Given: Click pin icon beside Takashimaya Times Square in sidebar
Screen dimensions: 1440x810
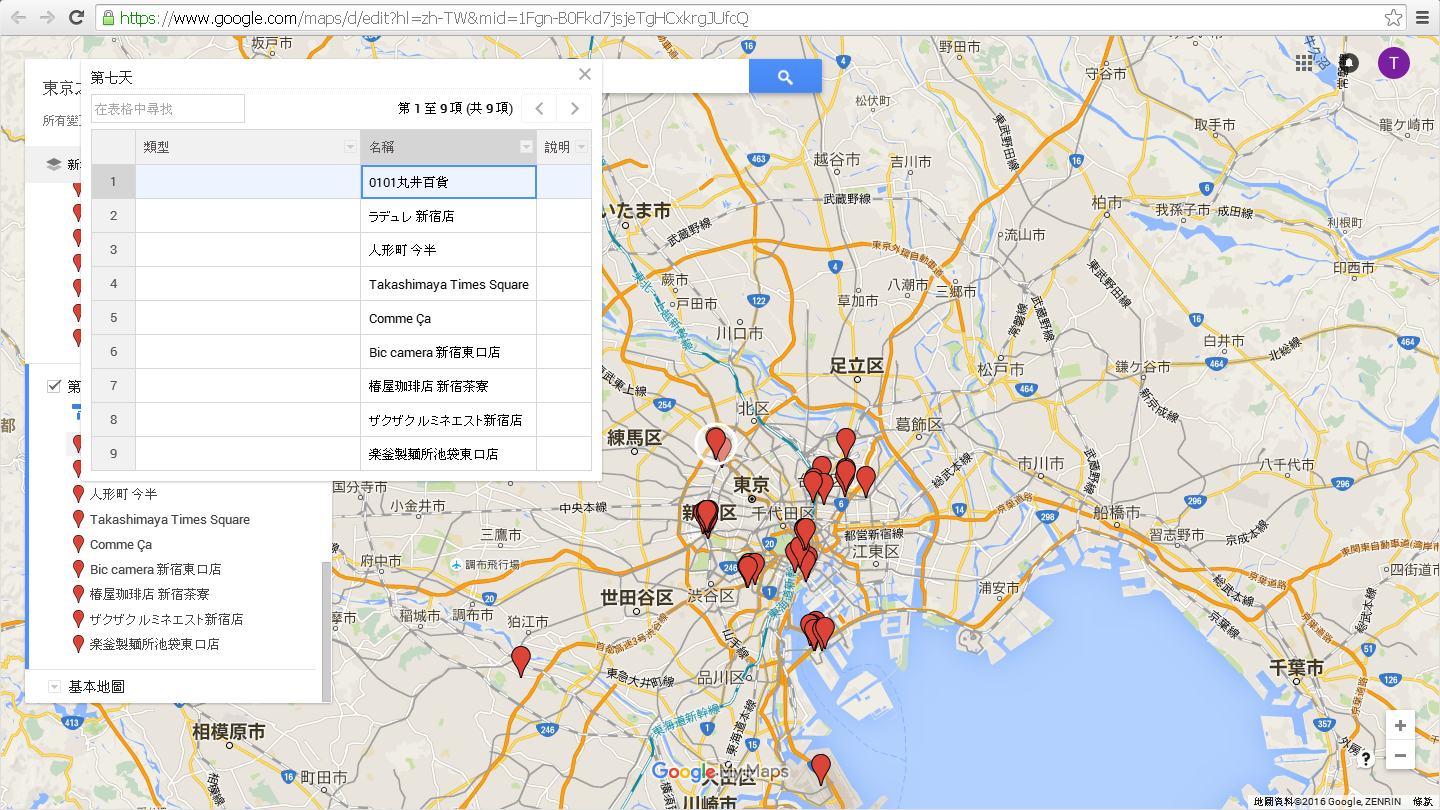Looking at the screenshot, I should click(78, 519).
